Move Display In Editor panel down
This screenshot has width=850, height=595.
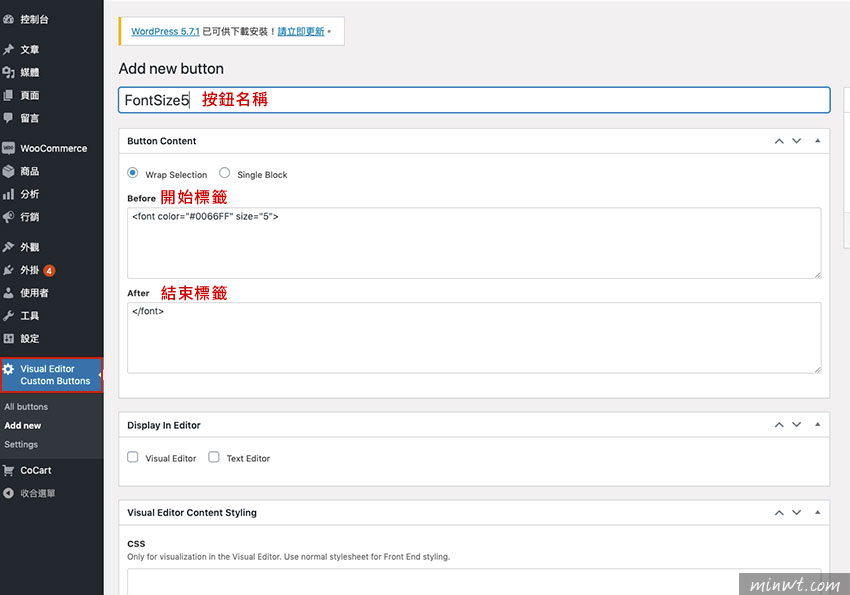tap(796, 424)
